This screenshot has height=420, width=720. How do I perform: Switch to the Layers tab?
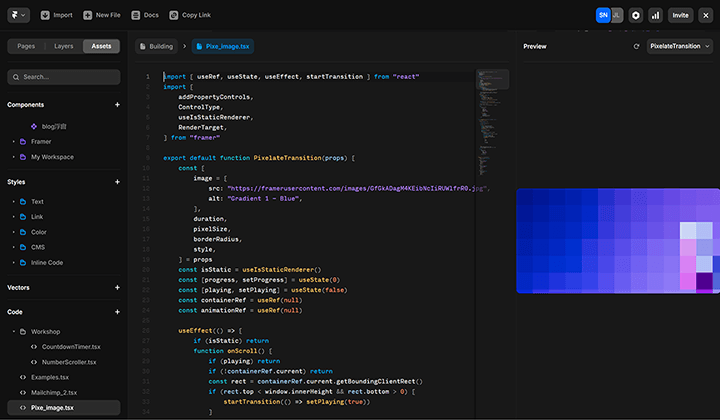point(63,46)
